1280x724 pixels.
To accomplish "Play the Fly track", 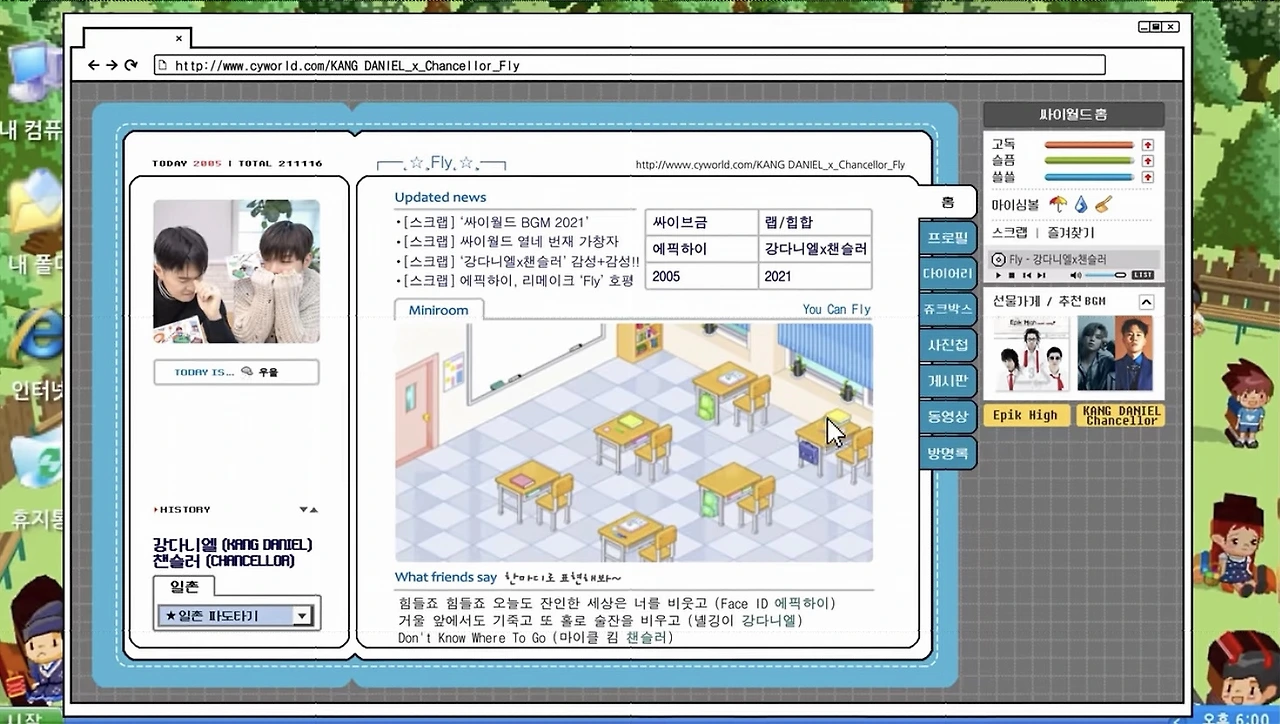I will 997,275.
